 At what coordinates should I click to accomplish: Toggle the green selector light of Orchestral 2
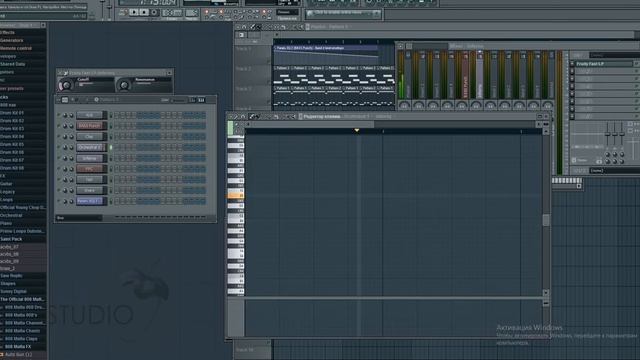point(111,147)
